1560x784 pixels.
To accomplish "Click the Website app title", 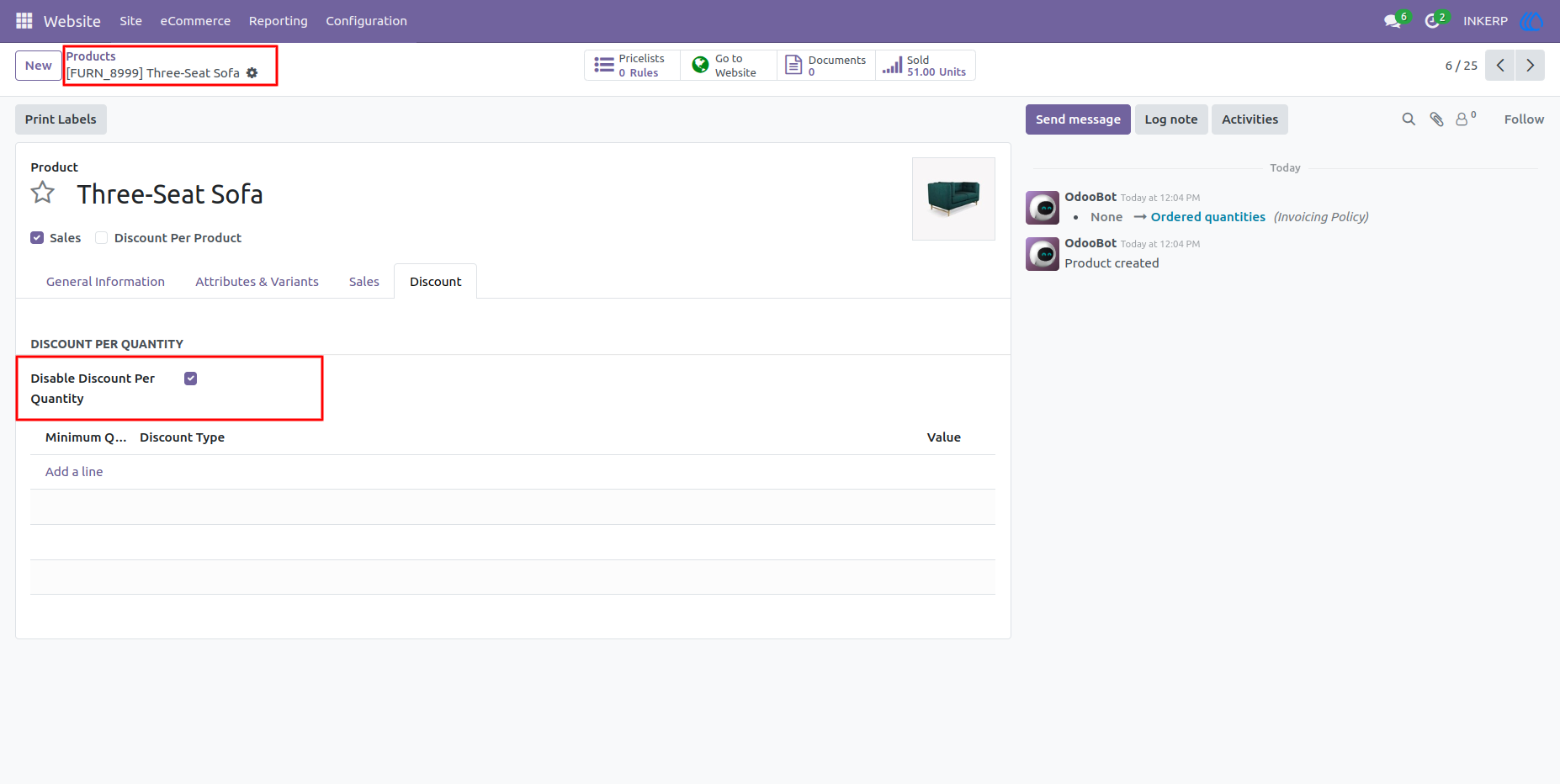I will pyautogui.click(x=72, y=21).
